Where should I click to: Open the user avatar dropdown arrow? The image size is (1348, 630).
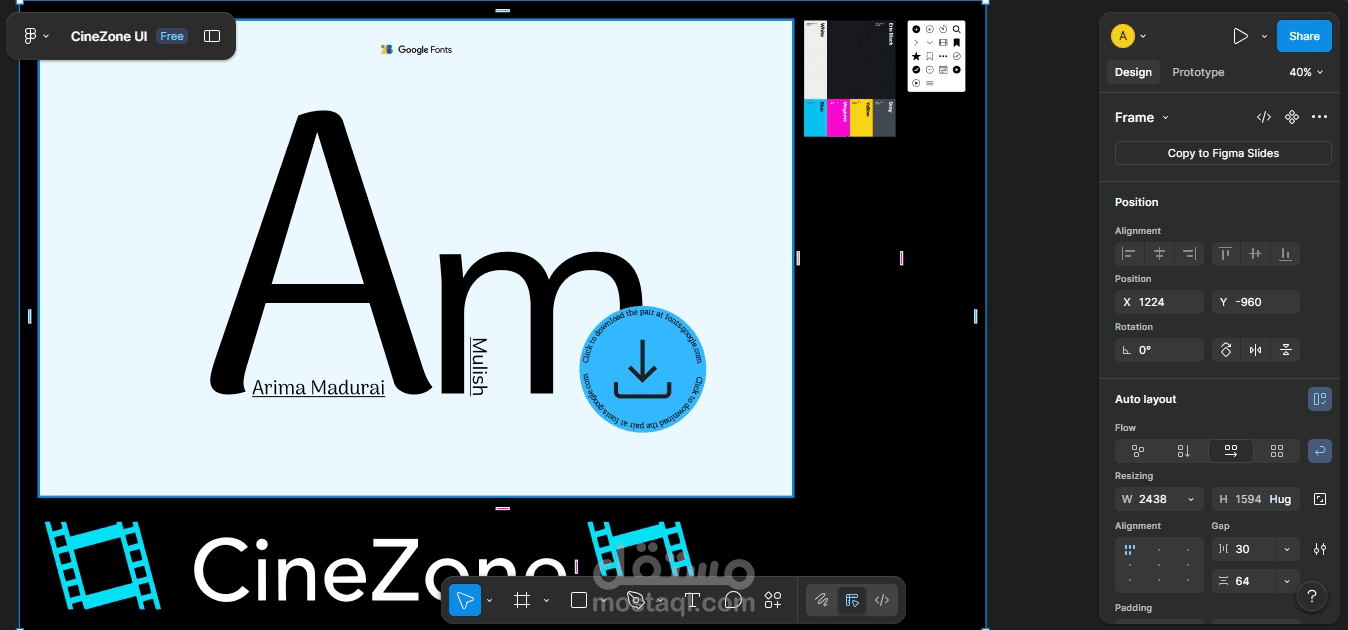pyautogui.click(x=1143, y=36)
